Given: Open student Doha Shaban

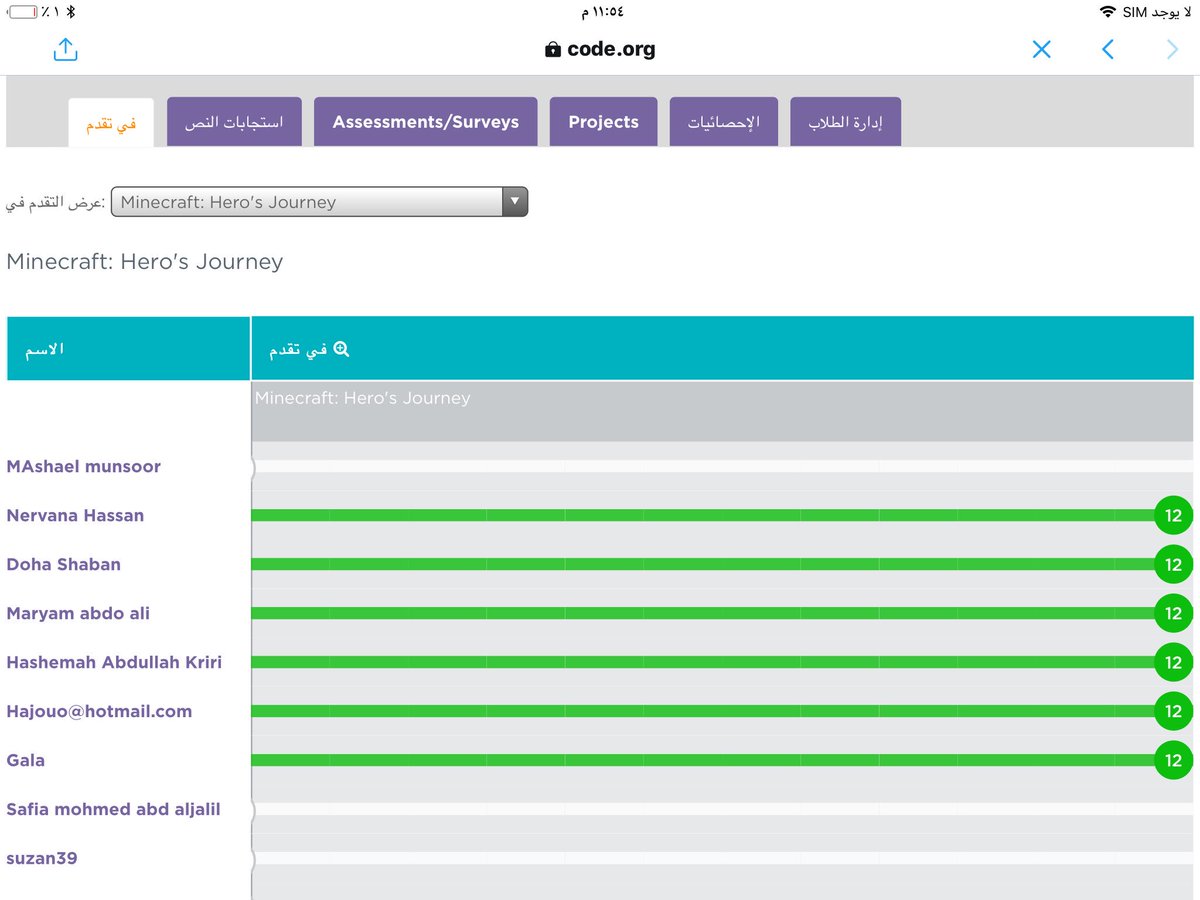Looking at the screenshot, I should click(x=63, y=564).
